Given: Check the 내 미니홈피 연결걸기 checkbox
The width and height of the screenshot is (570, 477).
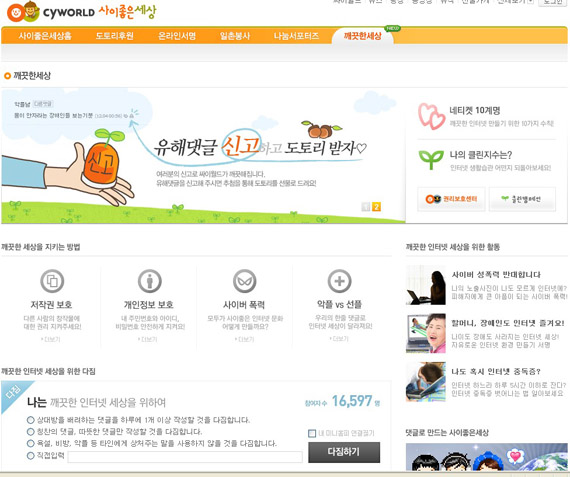Looking at the screenshot, I should pos(312,433).
